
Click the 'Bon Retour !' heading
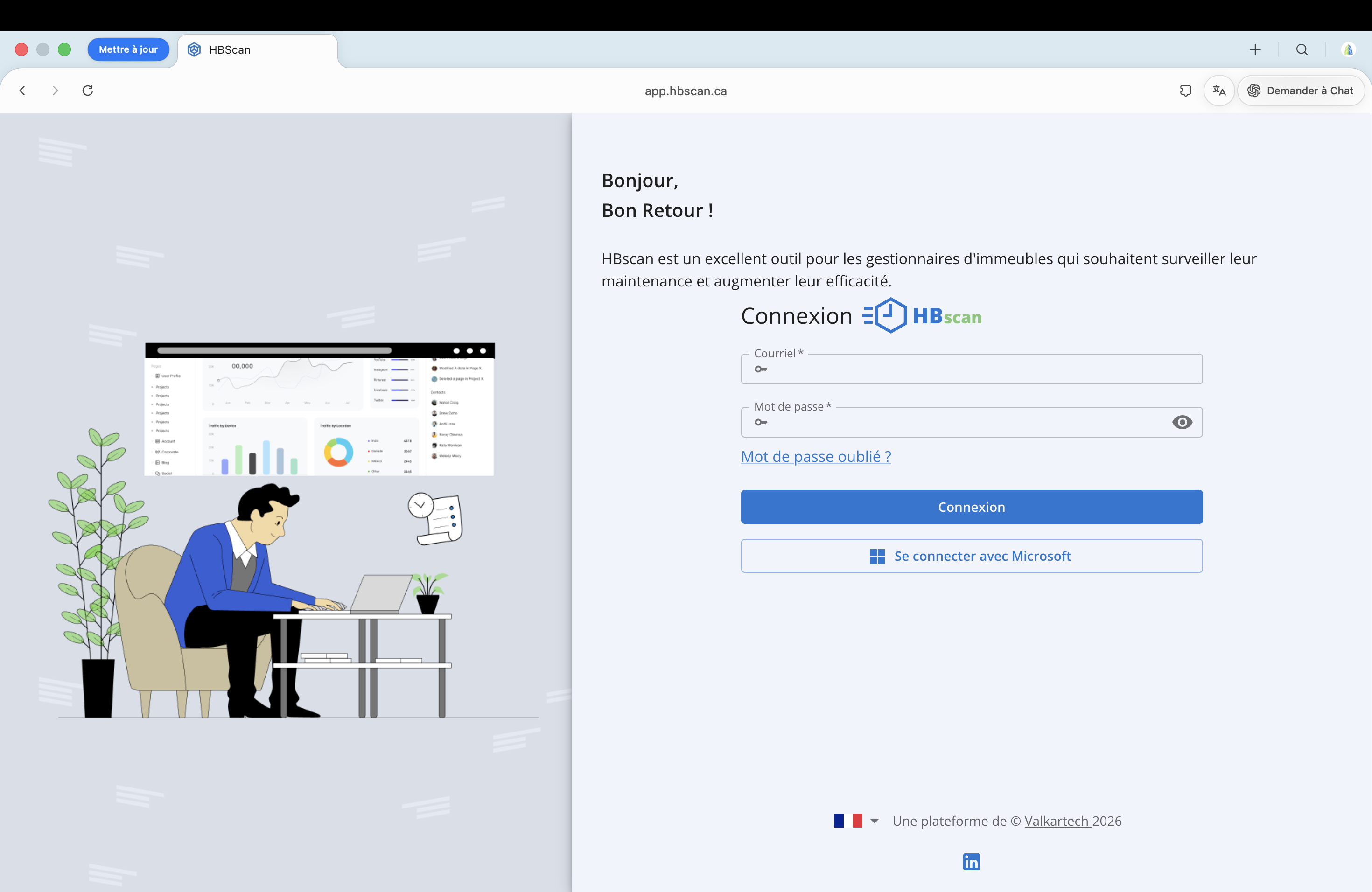(x=657, y=210)
